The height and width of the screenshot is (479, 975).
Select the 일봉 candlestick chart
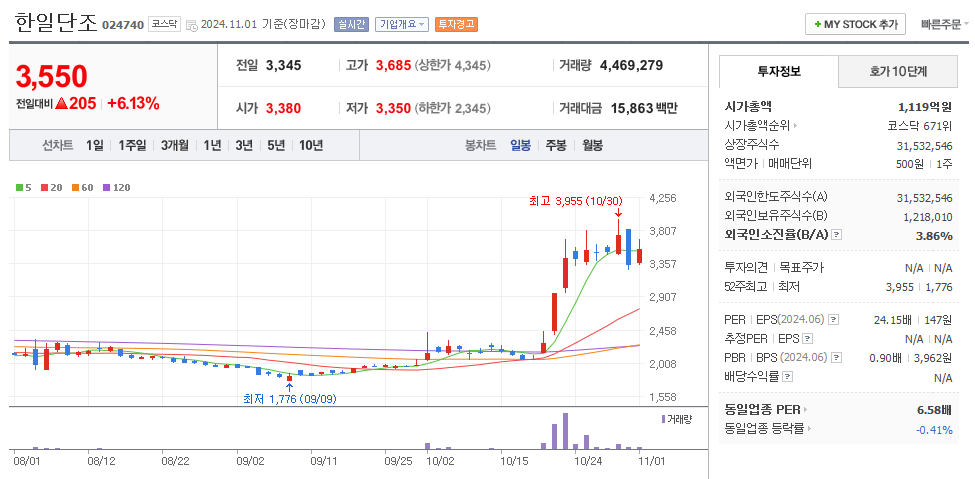(x=520, y=146)
